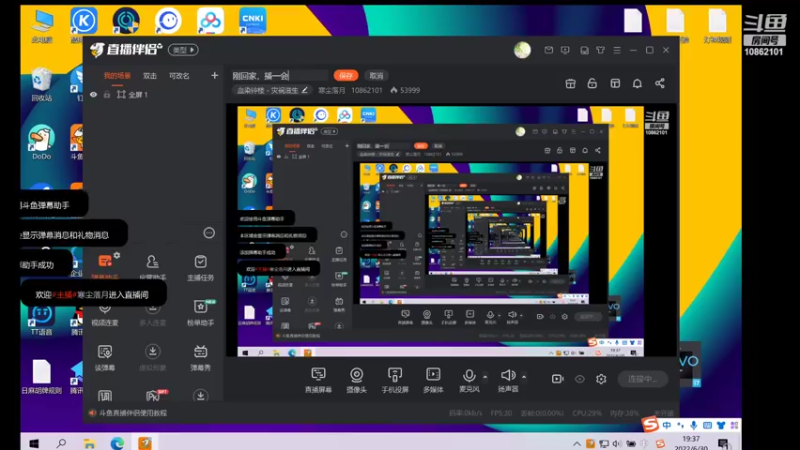Click the 麦克风 microphone icon

click(468, 376)
